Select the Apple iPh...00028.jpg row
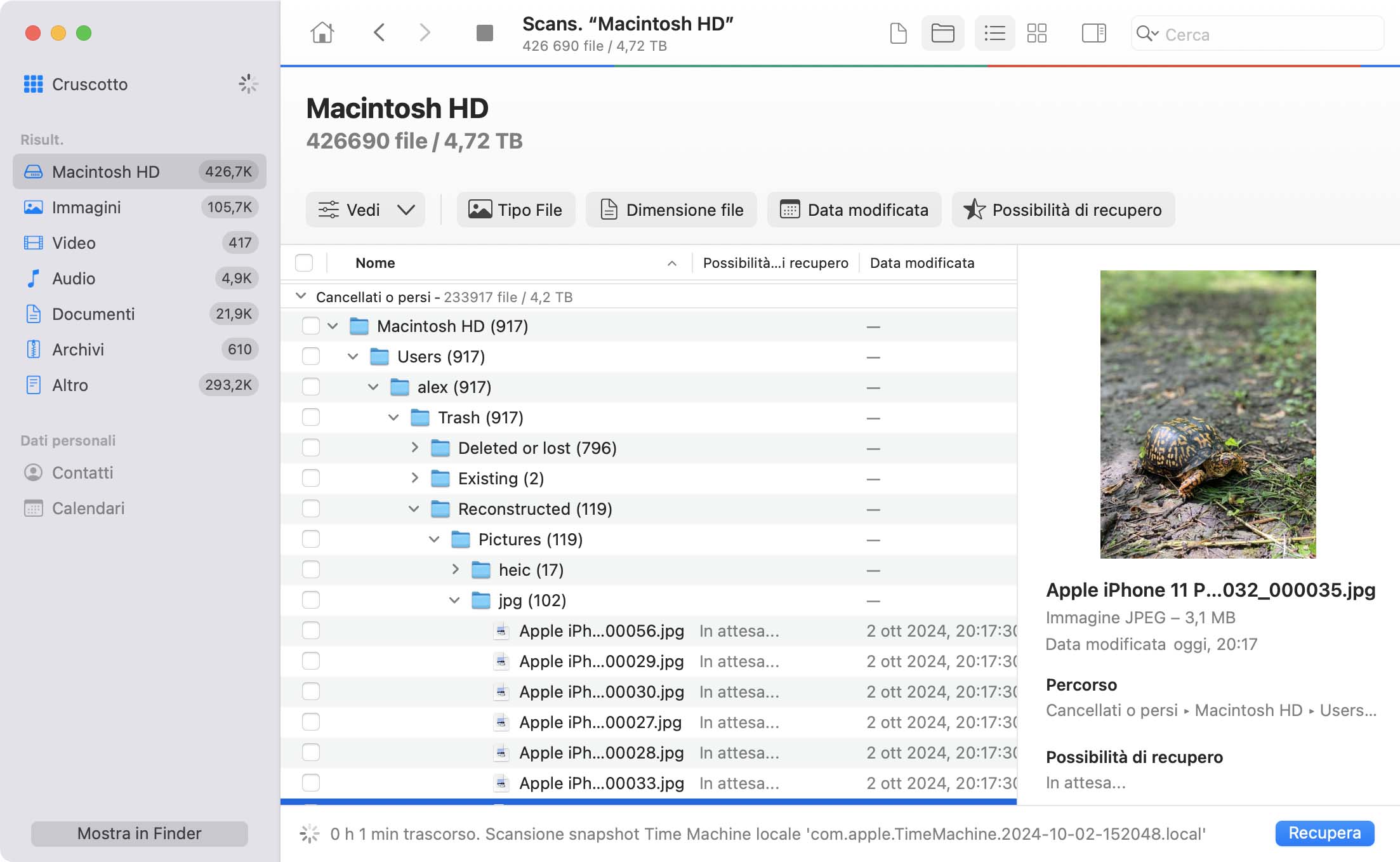The width and height of the screenshot is (1400, 862). [649, 753]
